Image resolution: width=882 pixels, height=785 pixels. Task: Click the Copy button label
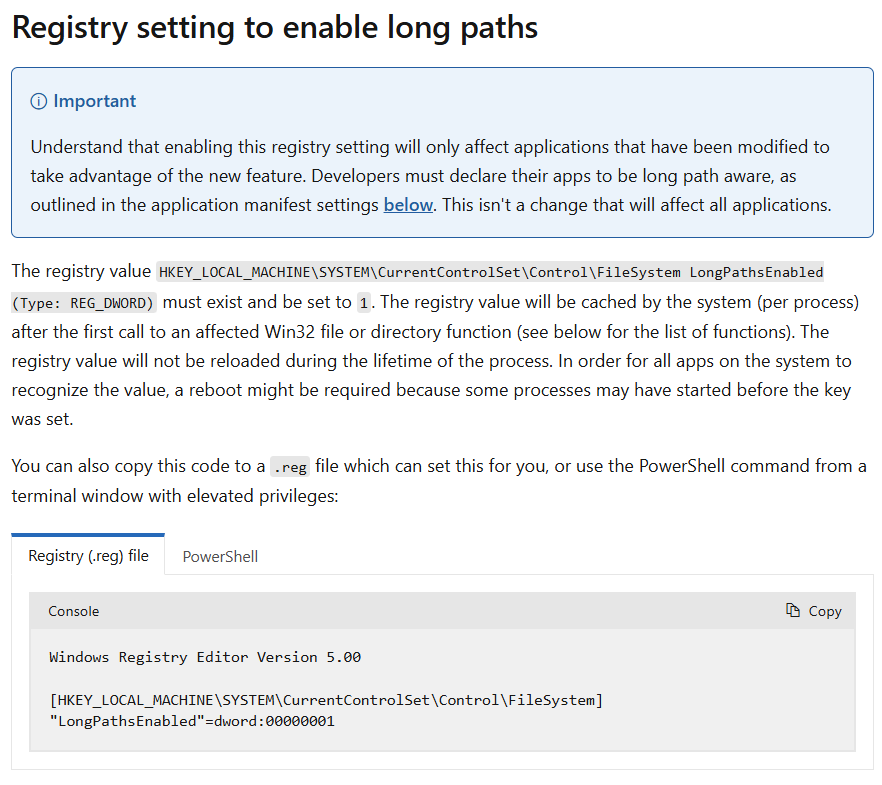click(827, 611)
